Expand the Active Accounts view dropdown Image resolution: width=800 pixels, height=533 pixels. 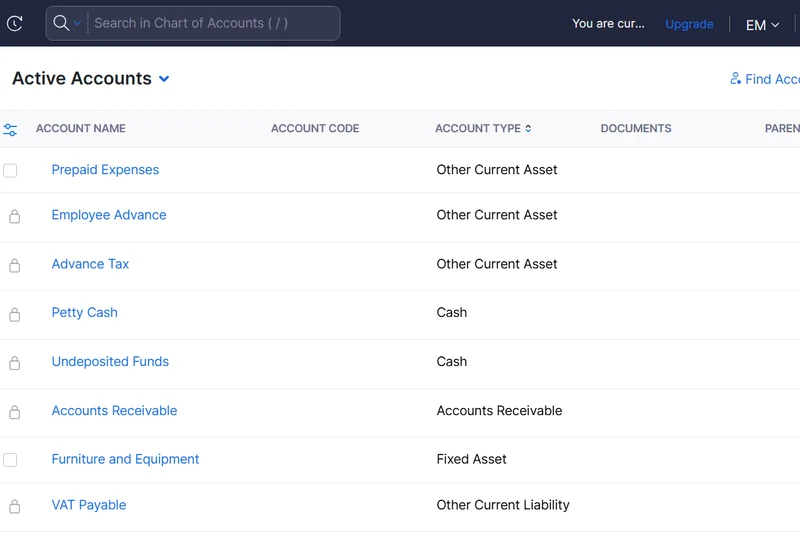[x=164, y=79]
